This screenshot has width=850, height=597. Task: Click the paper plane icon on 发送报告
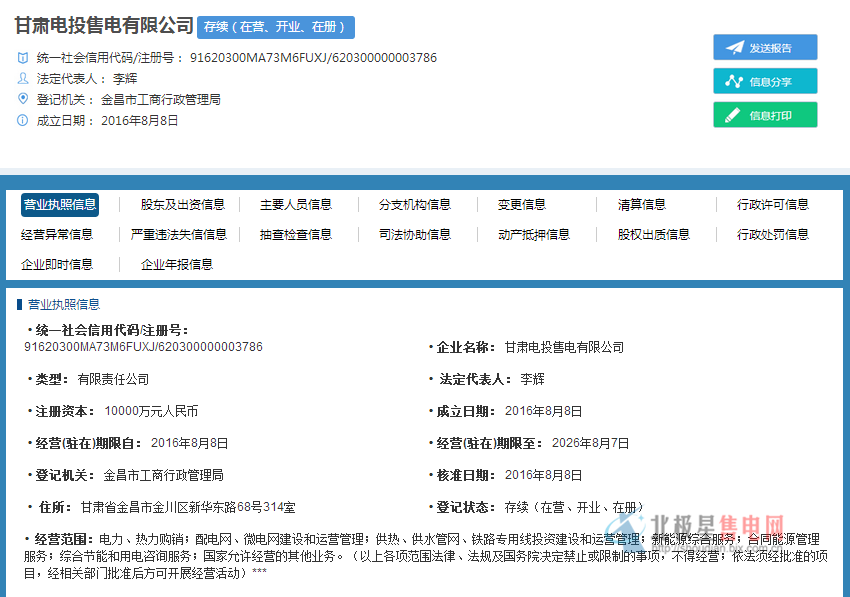[x=735, y=48]
